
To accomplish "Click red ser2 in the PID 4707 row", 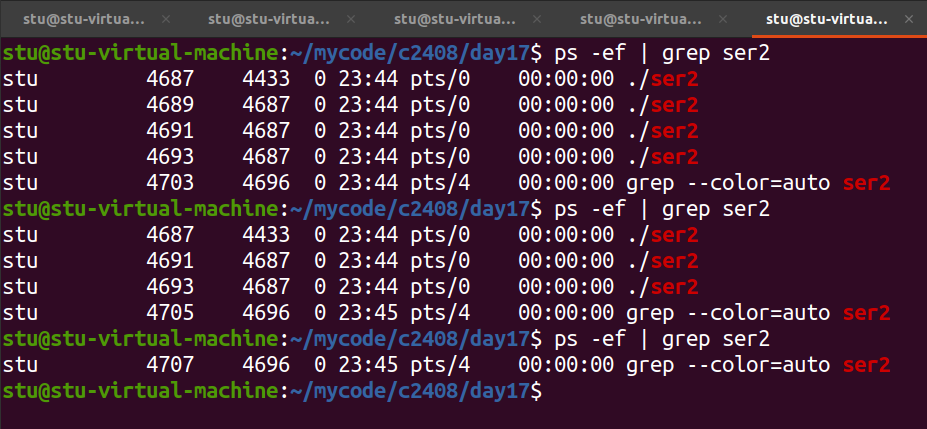I will click(867, 365).
